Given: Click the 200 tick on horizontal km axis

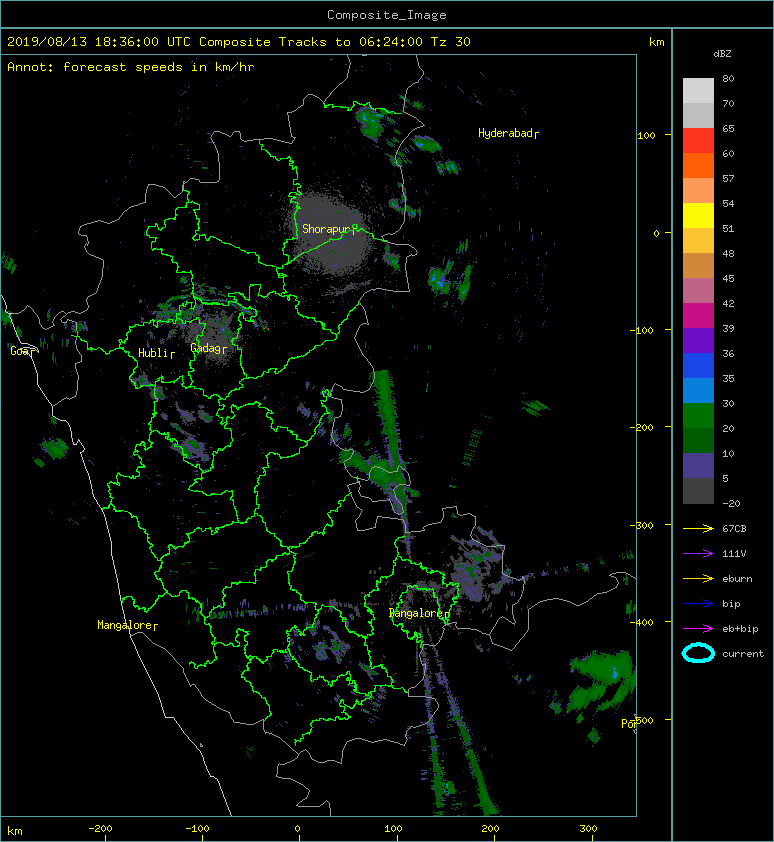Looking at the screenshot, I should pos(490,829).
